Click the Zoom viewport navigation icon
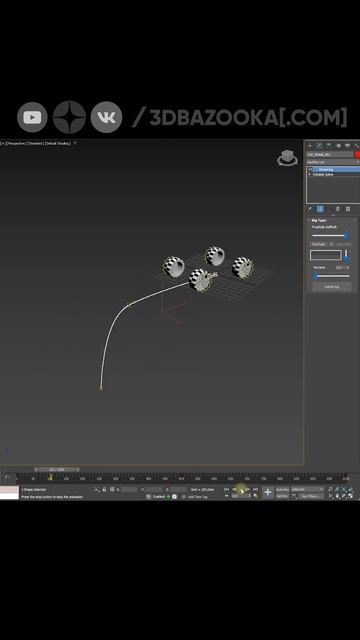Viewport: 360px width, 640px height. point(330,489)
